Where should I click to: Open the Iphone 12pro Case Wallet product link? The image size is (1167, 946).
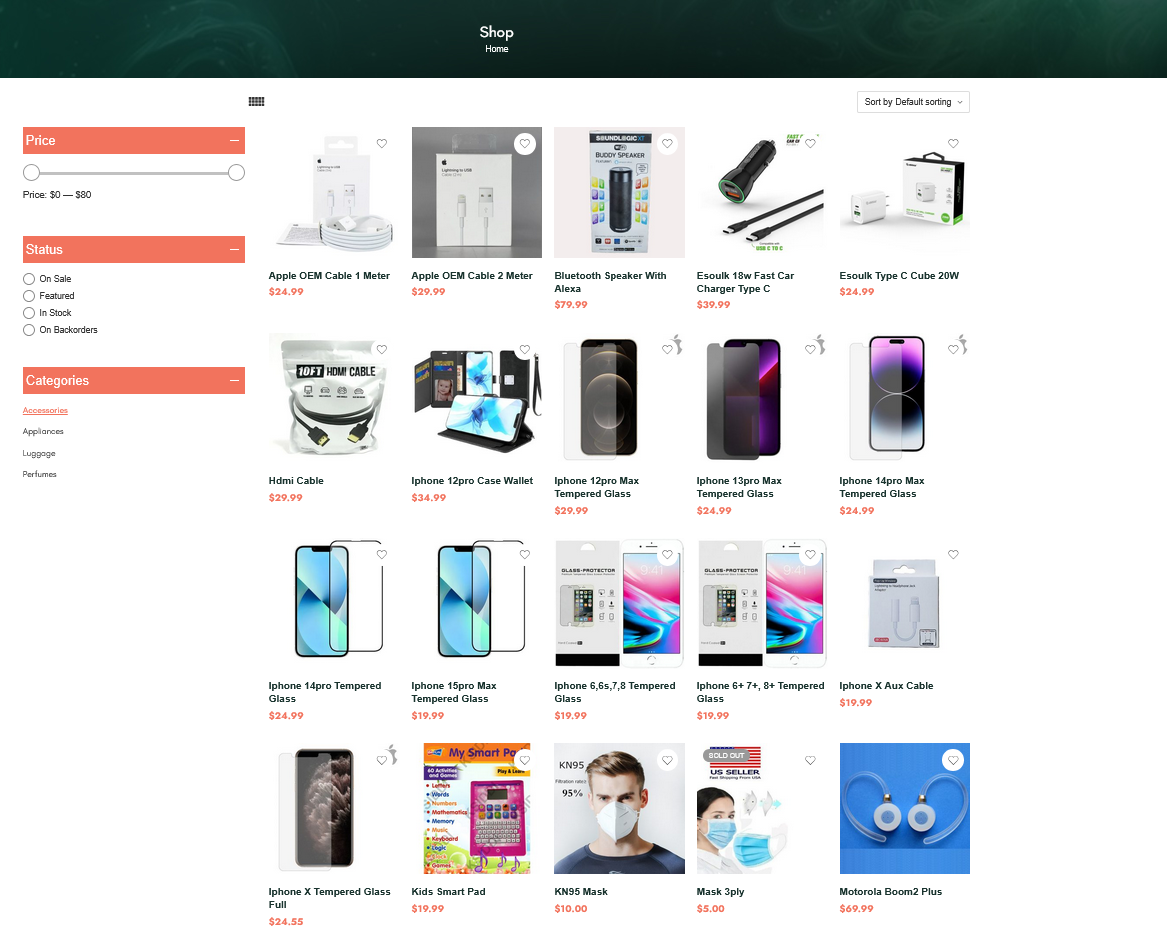(x=472, y=481)
